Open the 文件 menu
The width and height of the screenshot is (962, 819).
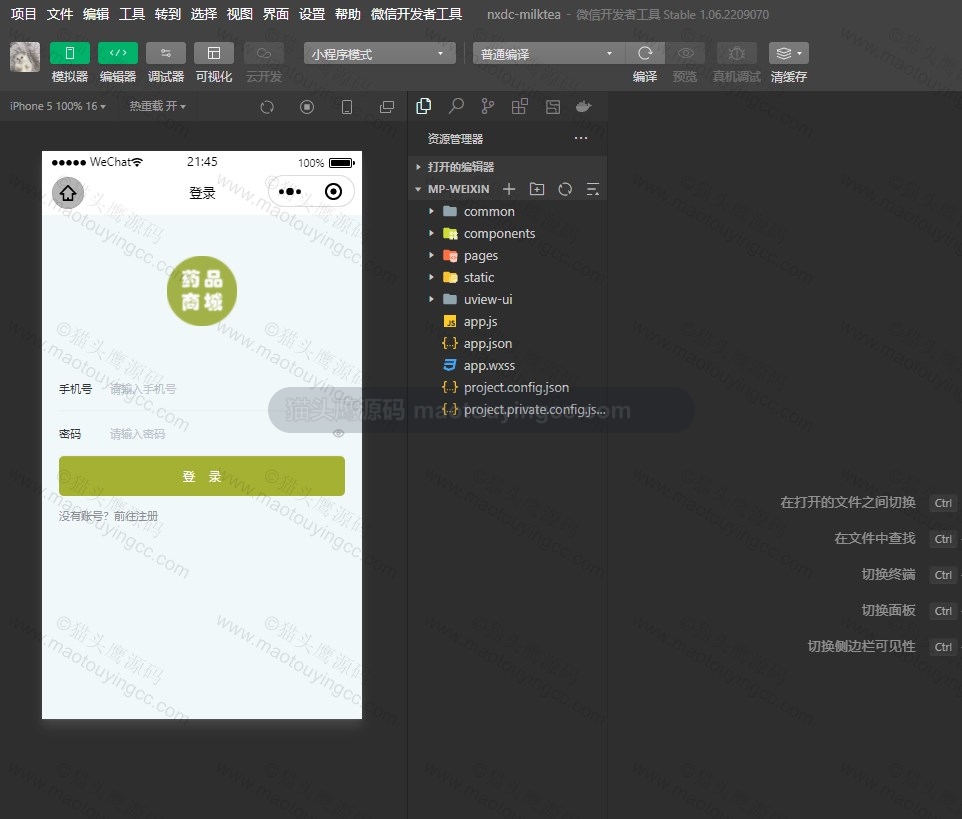60,14
